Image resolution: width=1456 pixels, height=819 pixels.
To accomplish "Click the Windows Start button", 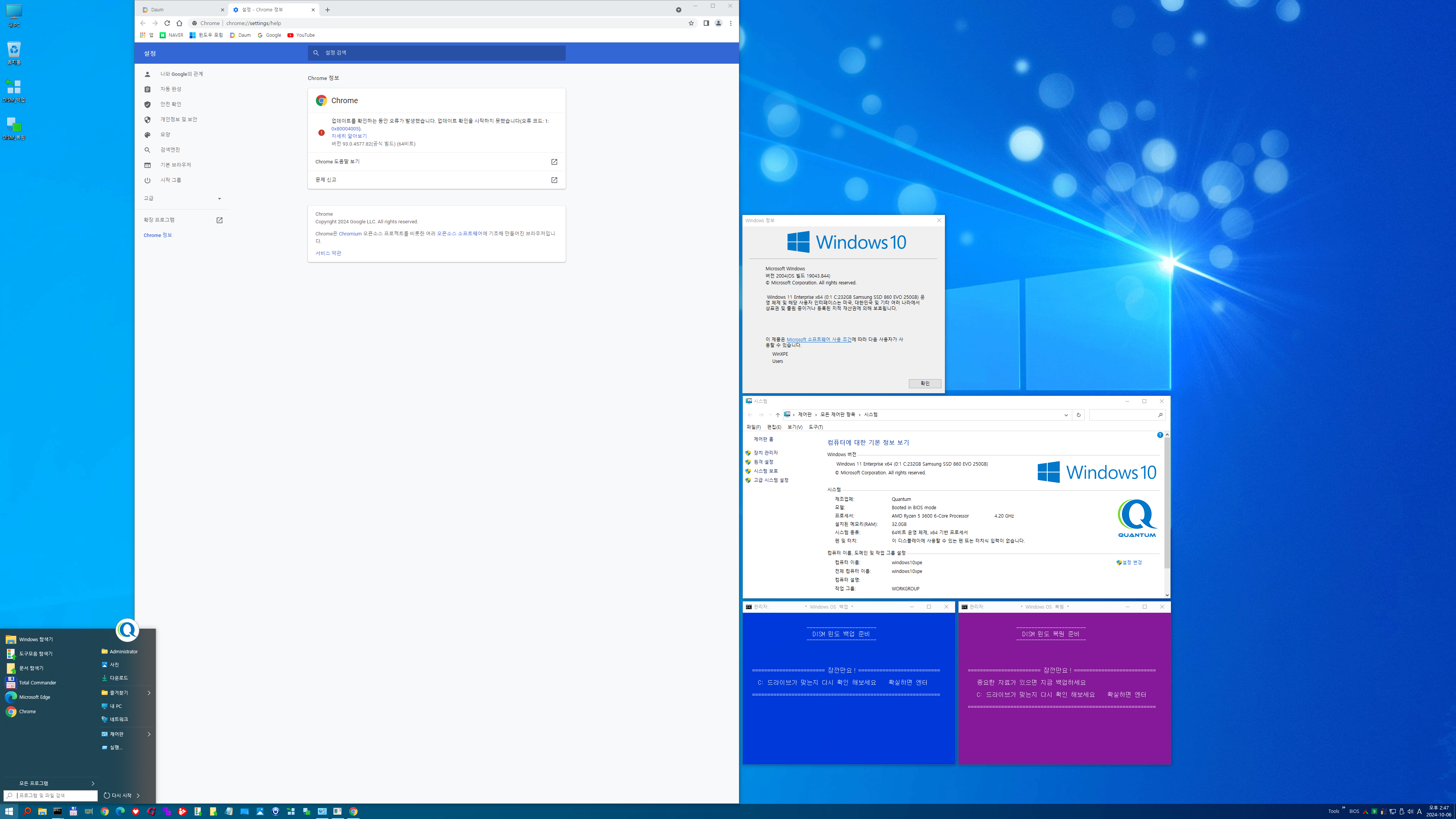I will click(9, 812).
